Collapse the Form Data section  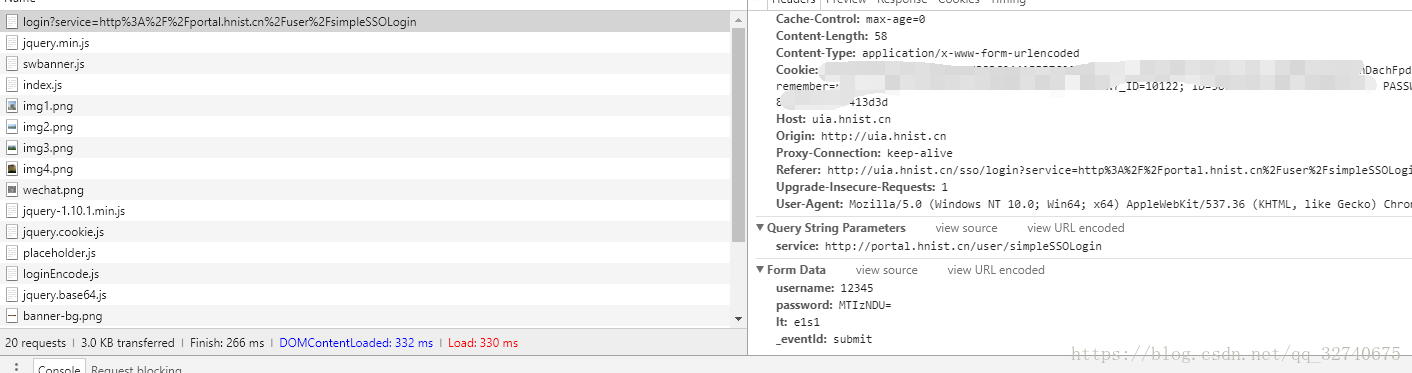760,270
